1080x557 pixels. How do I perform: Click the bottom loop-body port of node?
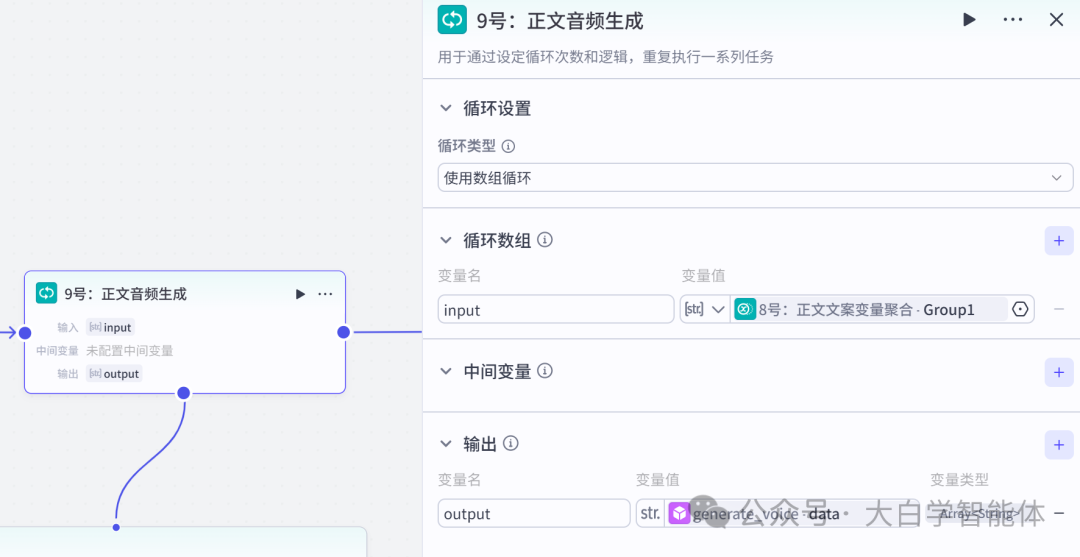[183, 393]
